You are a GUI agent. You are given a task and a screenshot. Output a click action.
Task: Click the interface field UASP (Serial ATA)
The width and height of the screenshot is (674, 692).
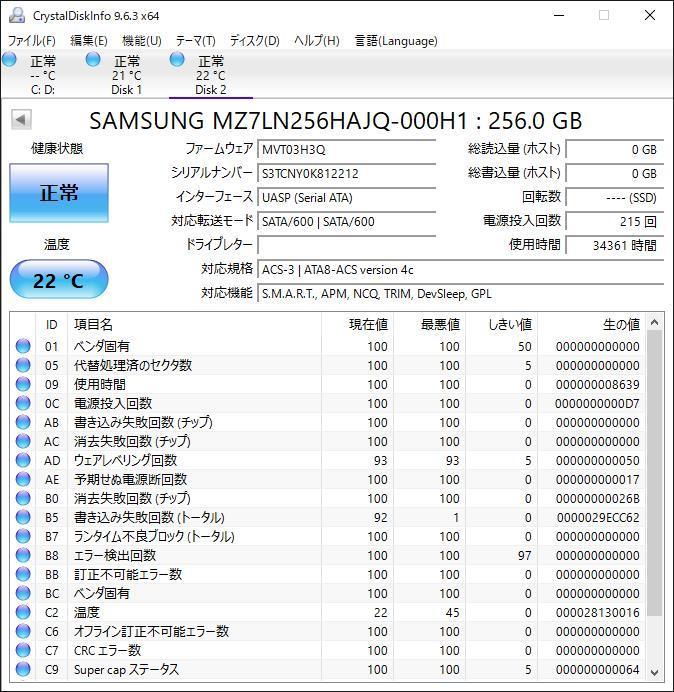pyautogui.click(x=346, y=197)
